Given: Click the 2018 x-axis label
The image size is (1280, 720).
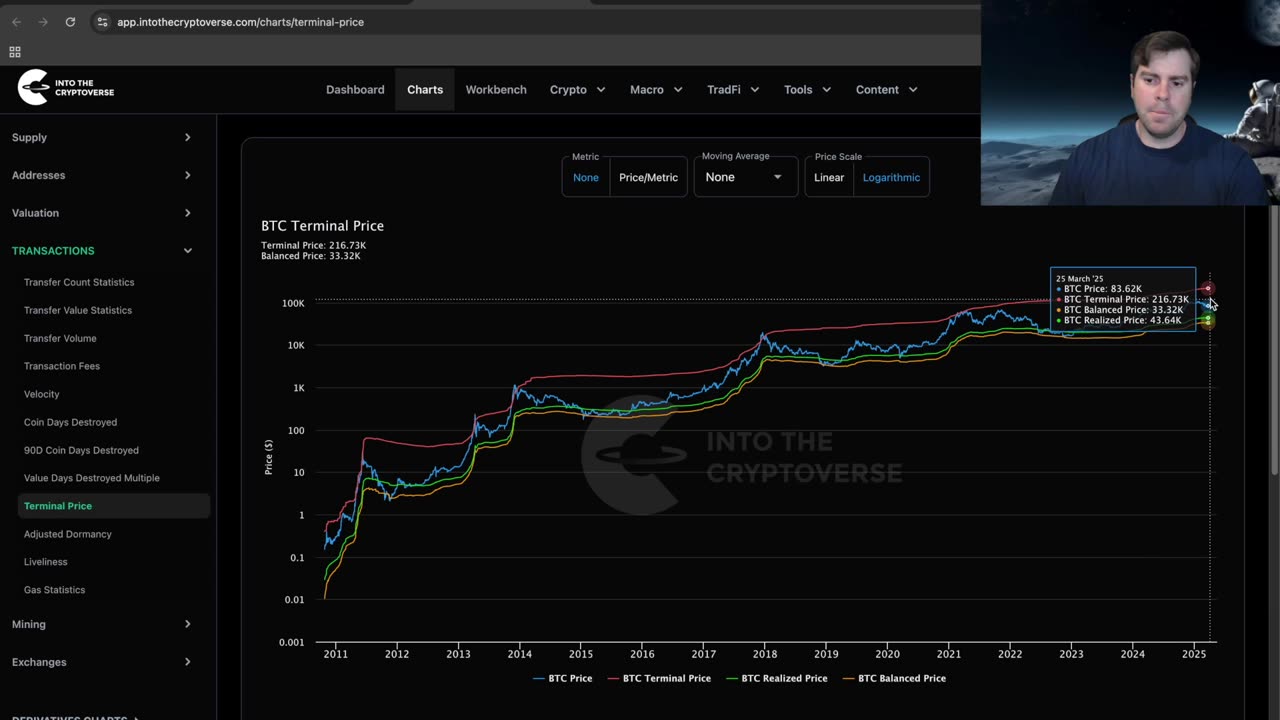Looking at the screenshot, I should coord(765,654).
